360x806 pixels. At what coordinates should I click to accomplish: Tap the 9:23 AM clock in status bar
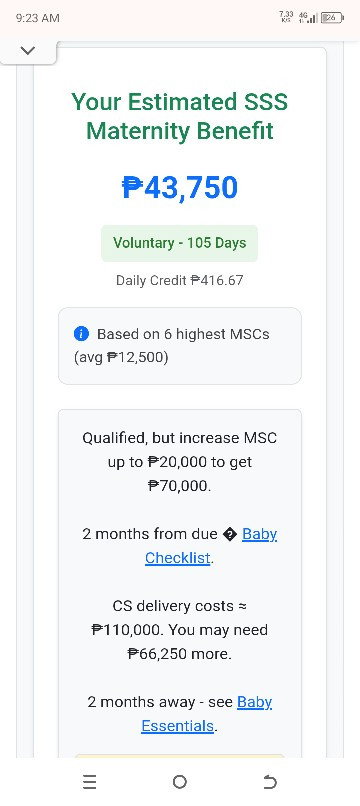coord(38,18)
